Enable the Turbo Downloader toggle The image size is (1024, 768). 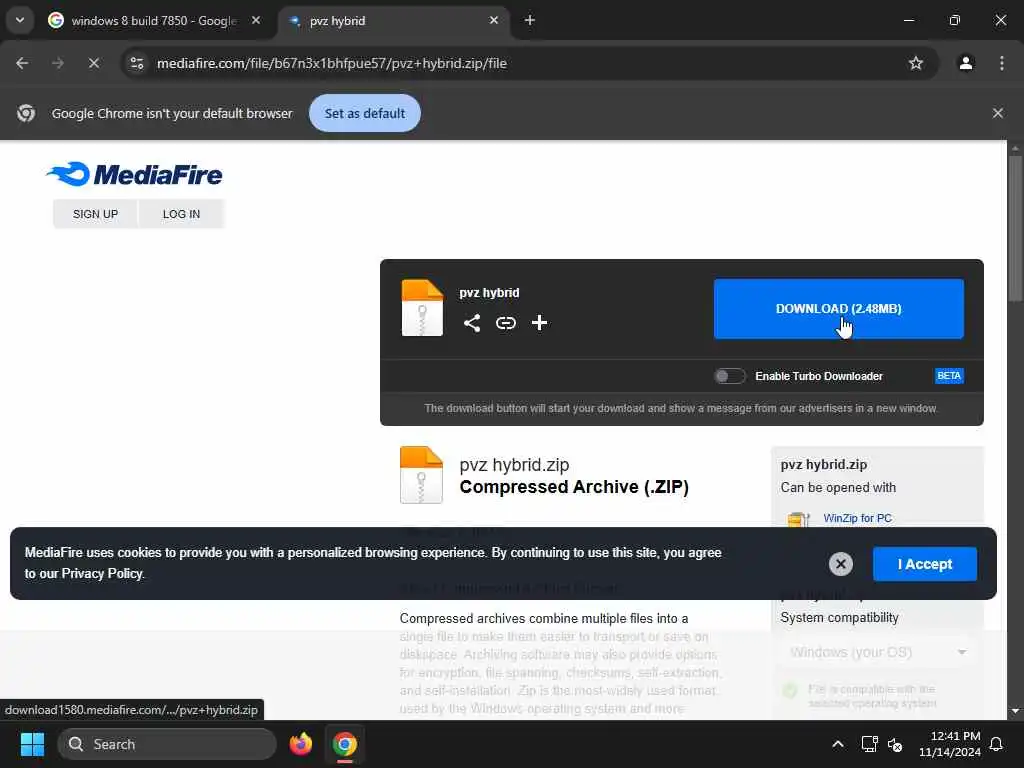click(x=729, y=376)
